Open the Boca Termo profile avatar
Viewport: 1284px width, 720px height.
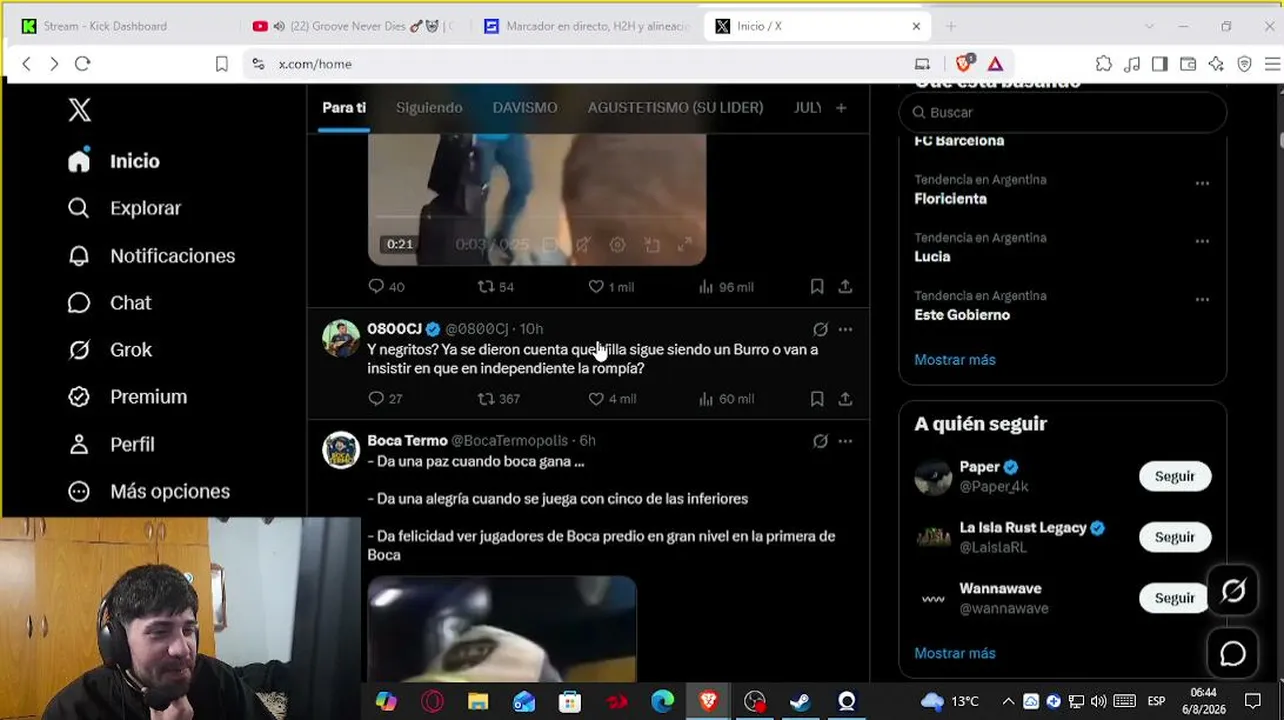click(341, 450)
